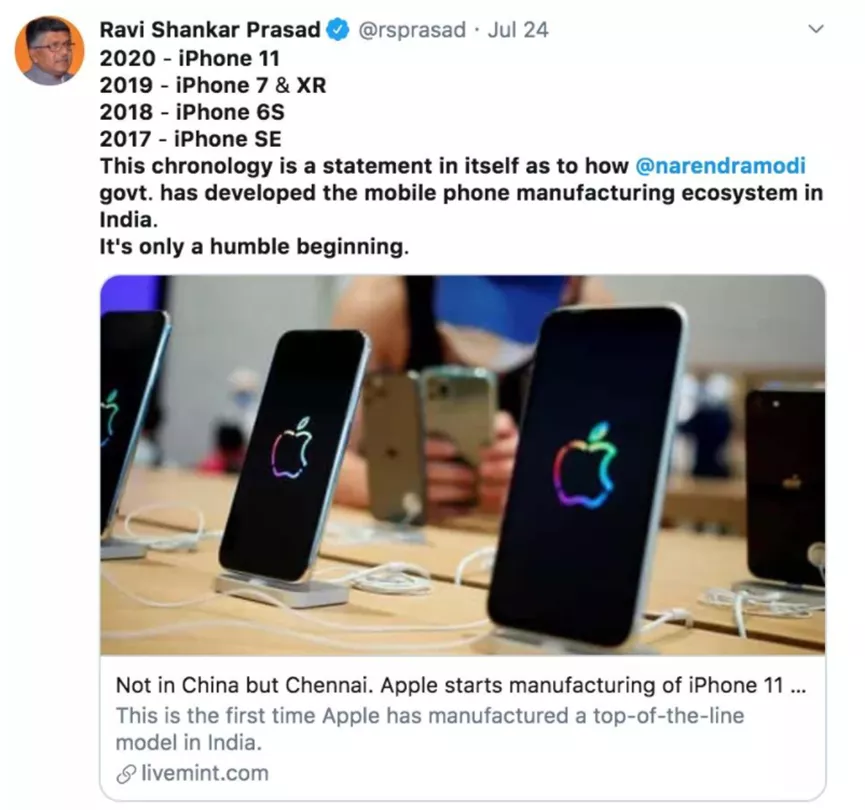Click the '2018 - iPhone 6S' line
Screen dimensions: 865x810
192,112
